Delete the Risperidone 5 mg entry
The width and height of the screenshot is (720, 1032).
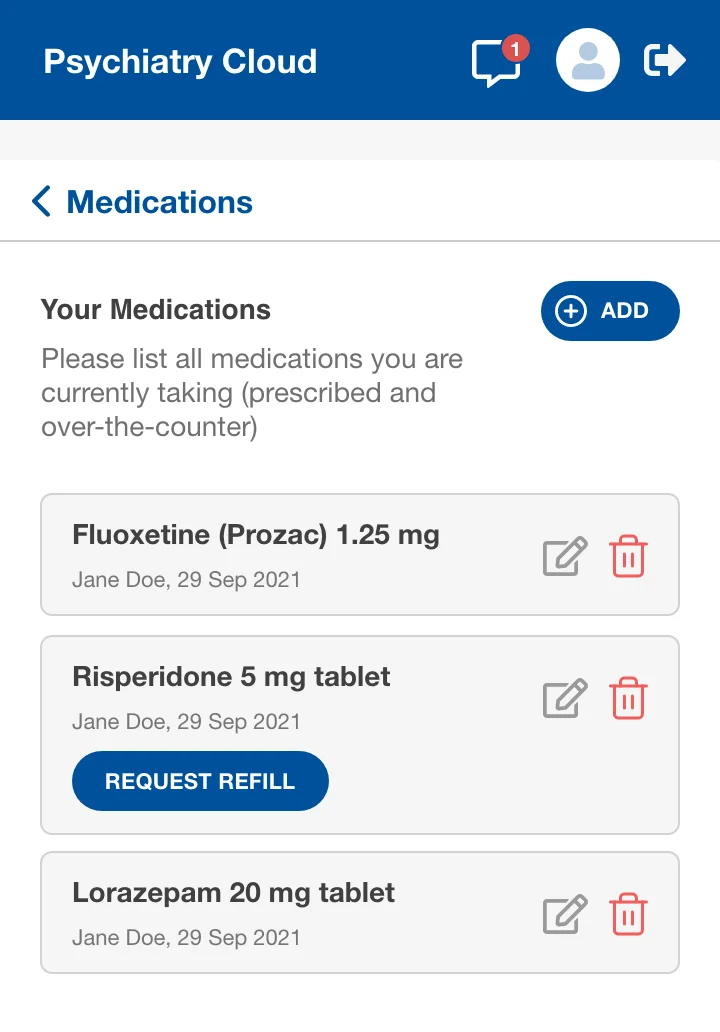[628, 698]
